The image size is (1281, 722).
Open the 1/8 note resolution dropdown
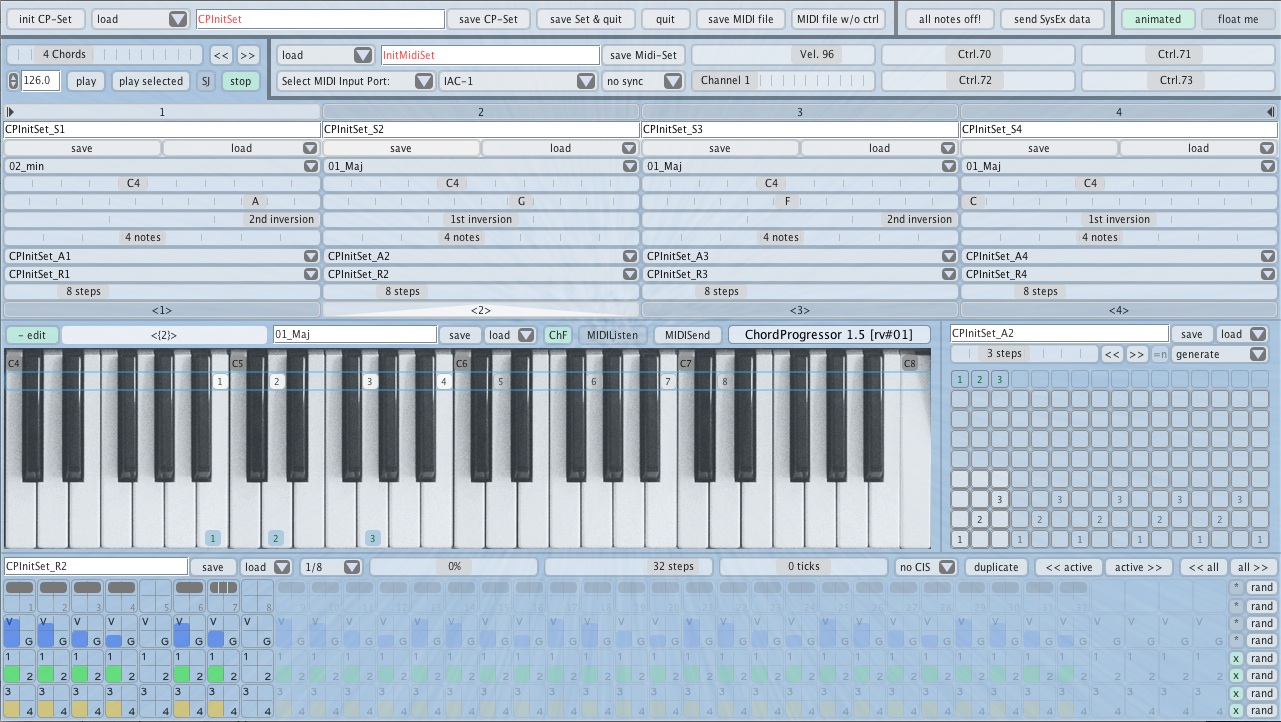332,566
